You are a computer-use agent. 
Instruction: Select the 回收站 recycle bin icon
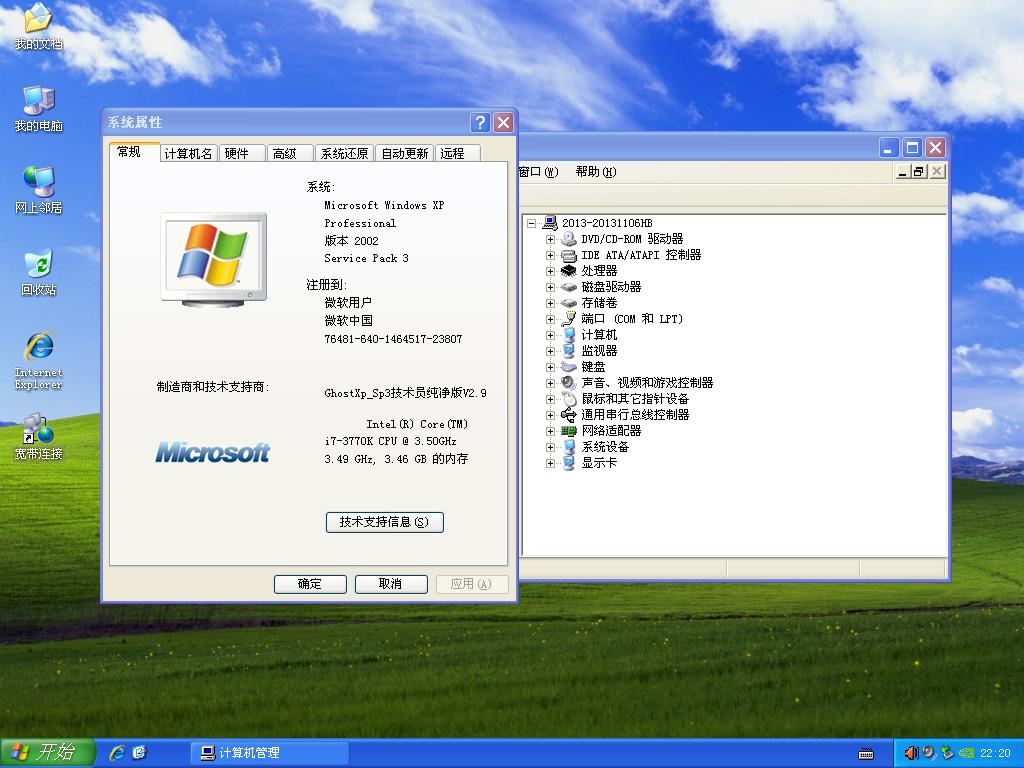(x=38, y=272)
